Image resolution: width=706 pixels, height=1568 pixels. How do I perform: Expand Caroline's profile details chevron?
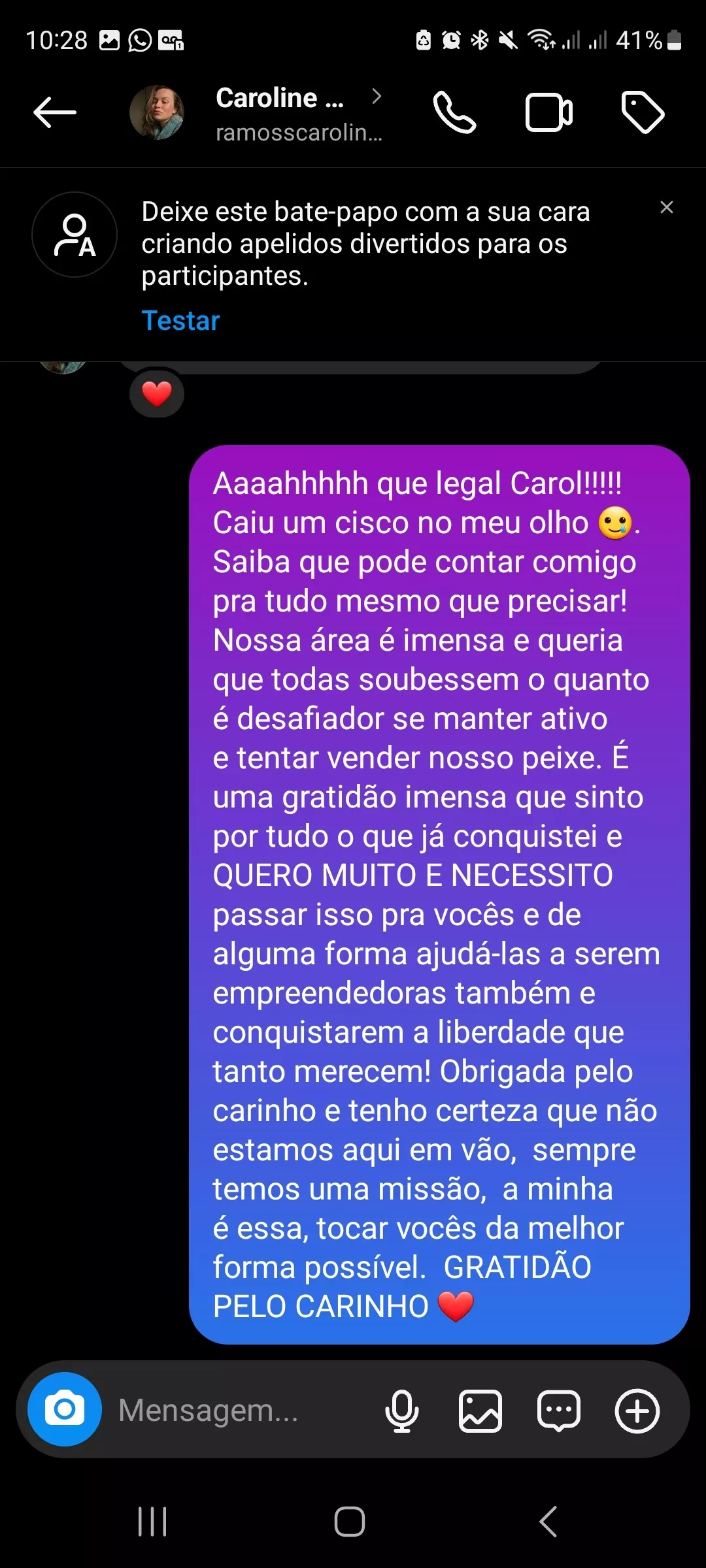click(x=377, y=97)
